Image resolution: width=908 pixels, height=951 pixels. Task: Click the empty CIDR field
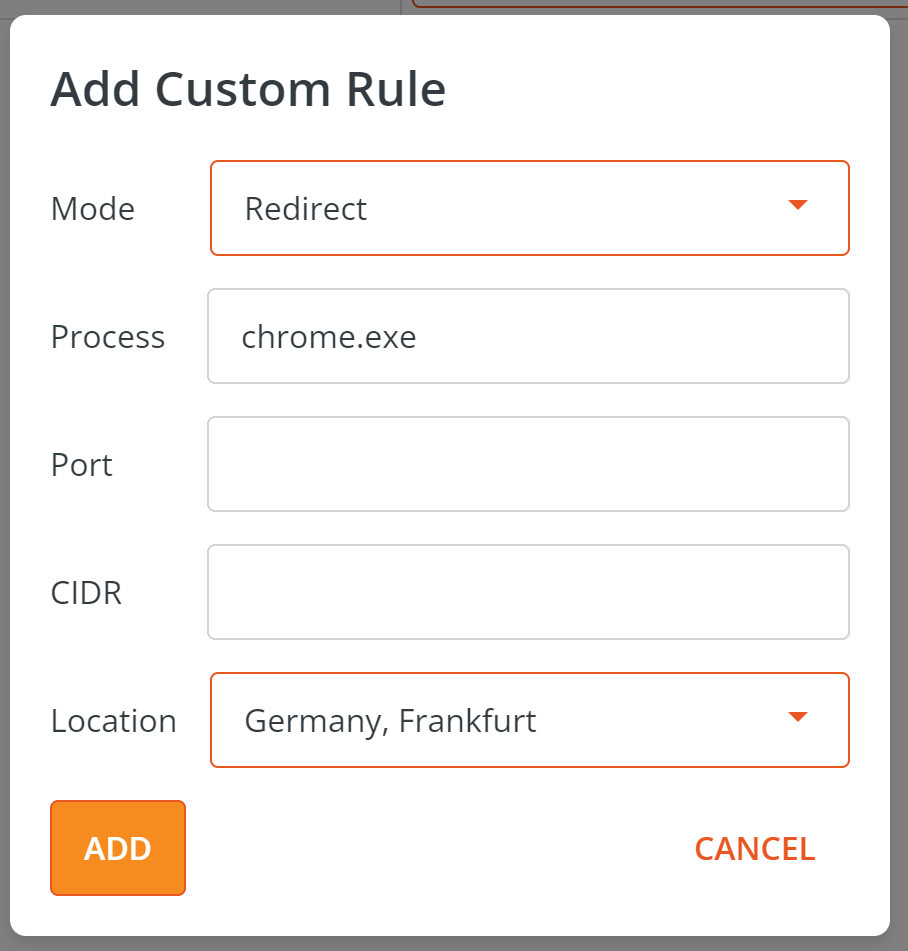528,592
